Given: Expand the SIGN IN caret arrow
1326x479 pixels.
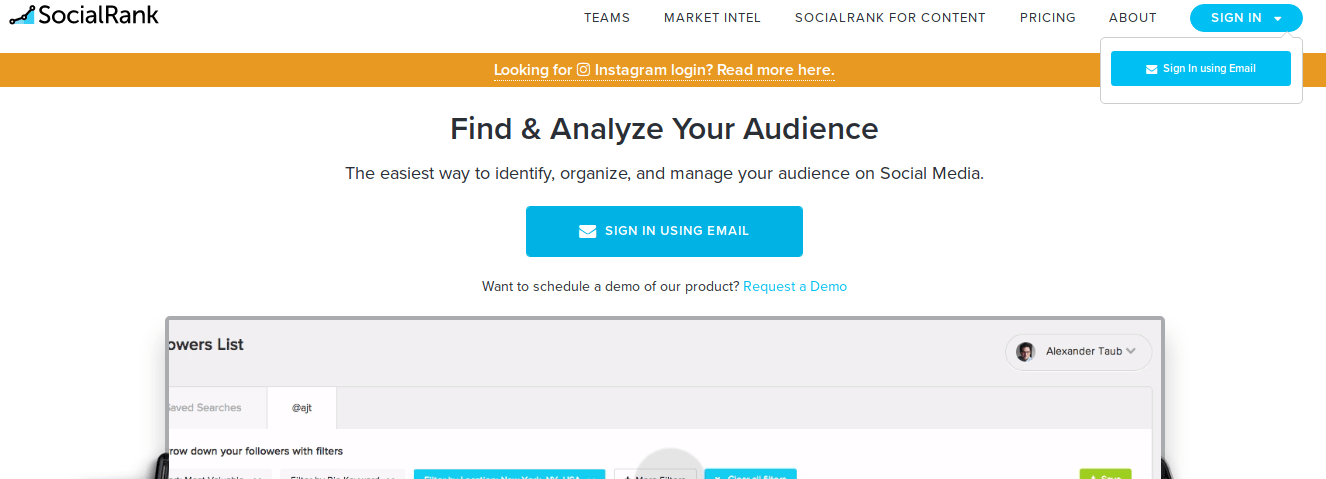Looking at the screenshot, I should (x=1277, y=18).
